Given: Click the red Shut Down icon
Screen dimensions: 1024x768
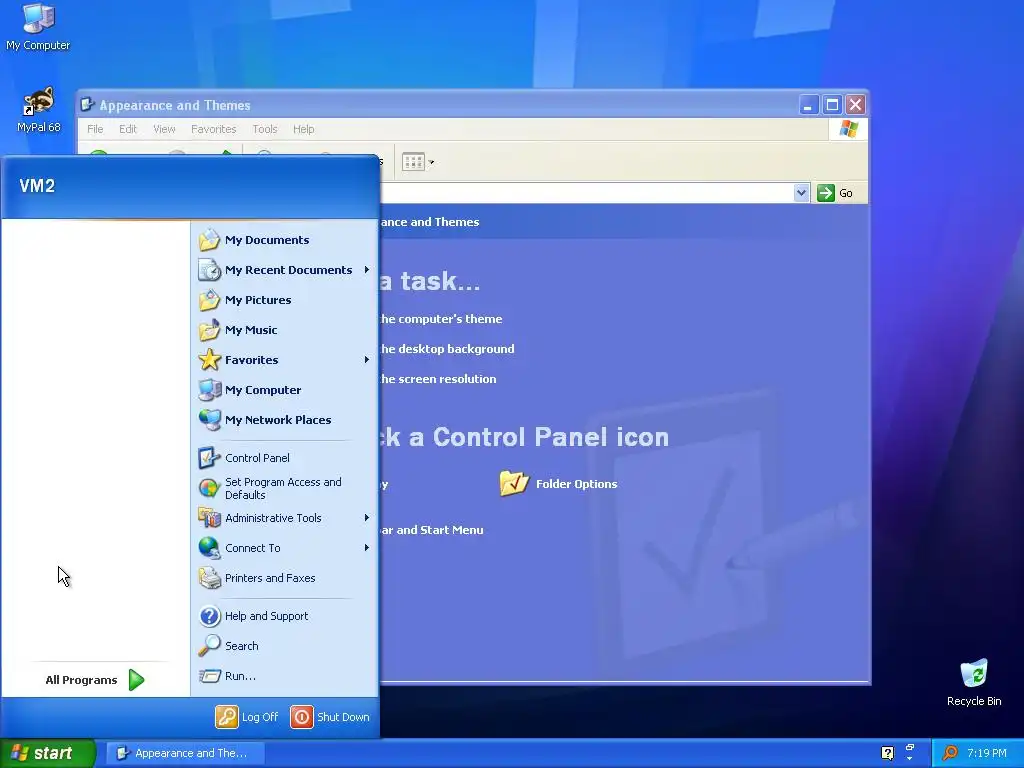Looking at the screenshot, I should [302, 716].
